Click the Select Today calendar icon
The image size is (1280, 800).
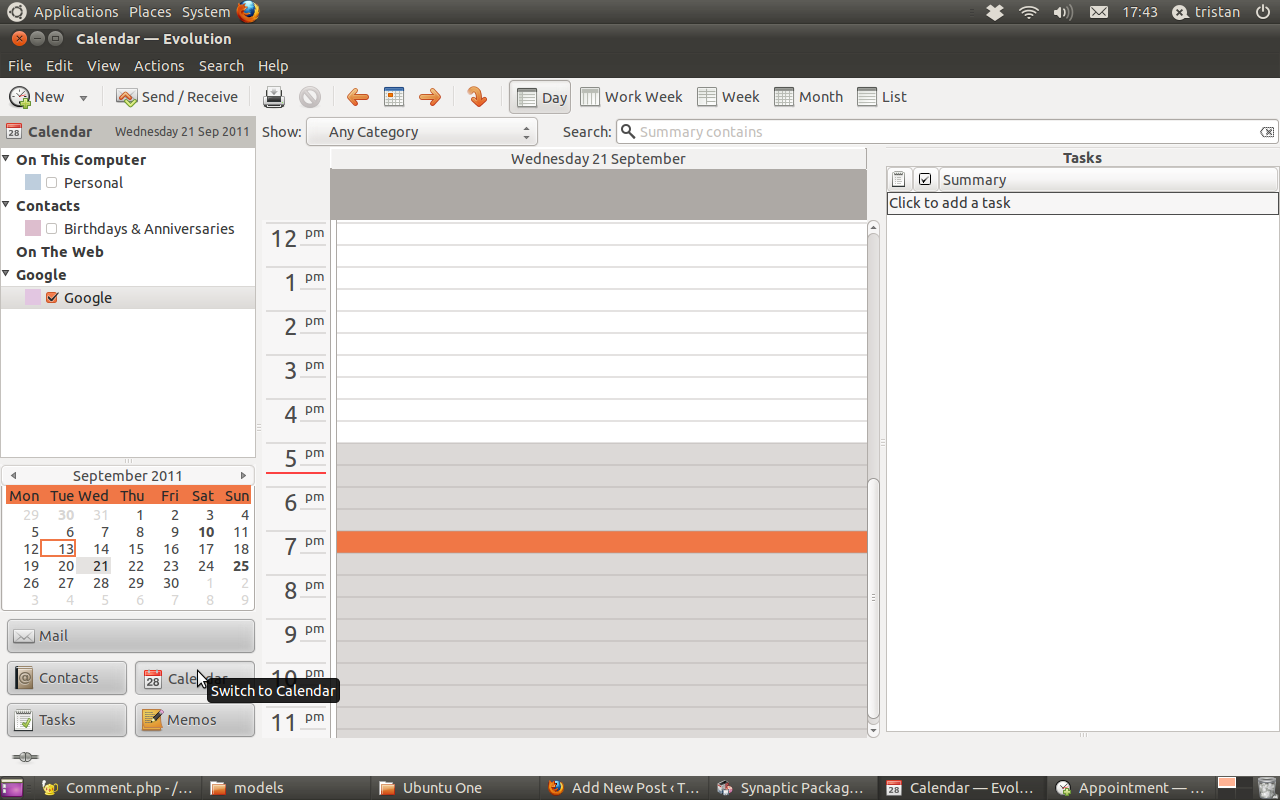(394, 97)
